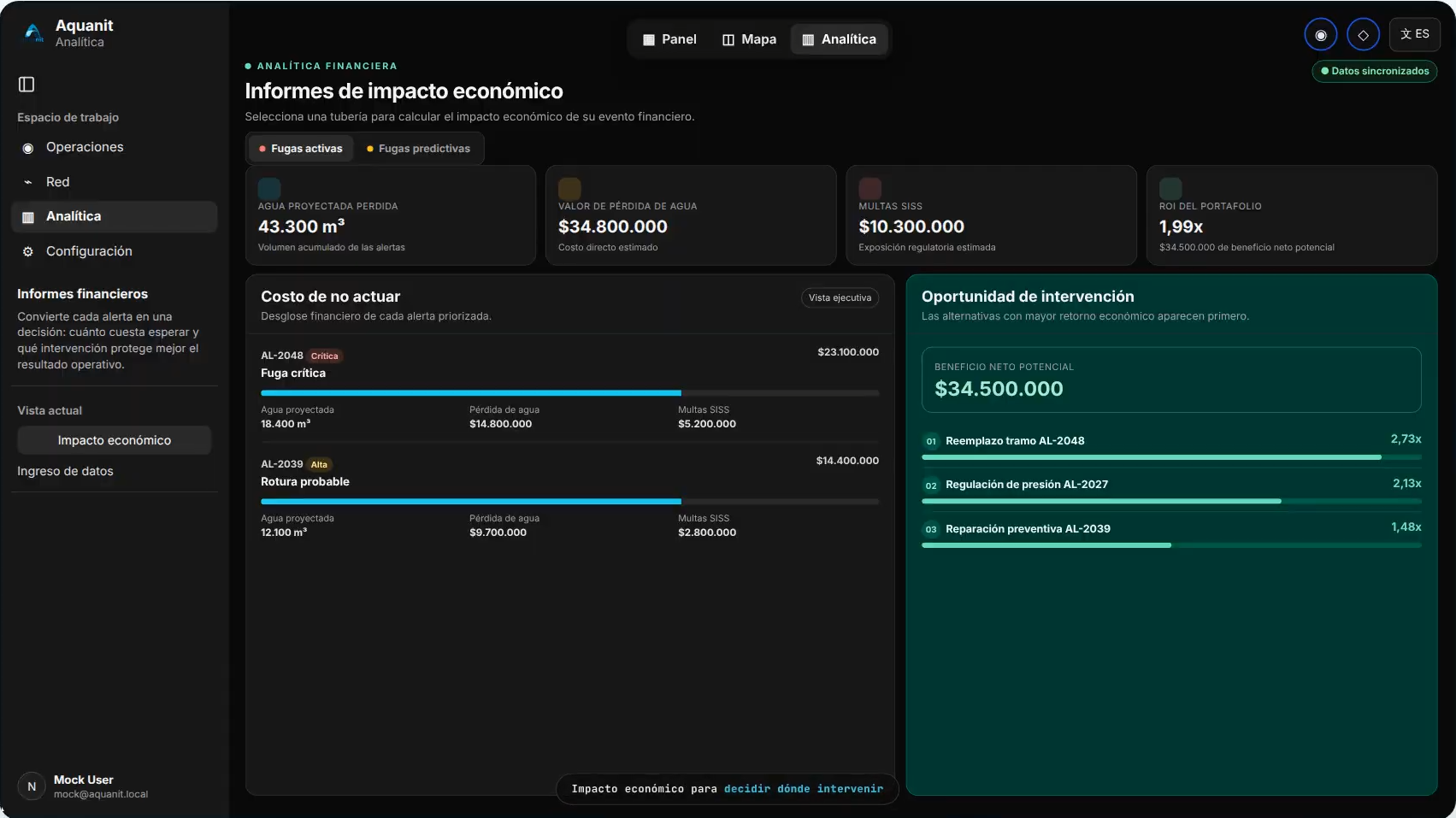Select the Analítica top tab
1456x818 pixels.
pos(839,39)
